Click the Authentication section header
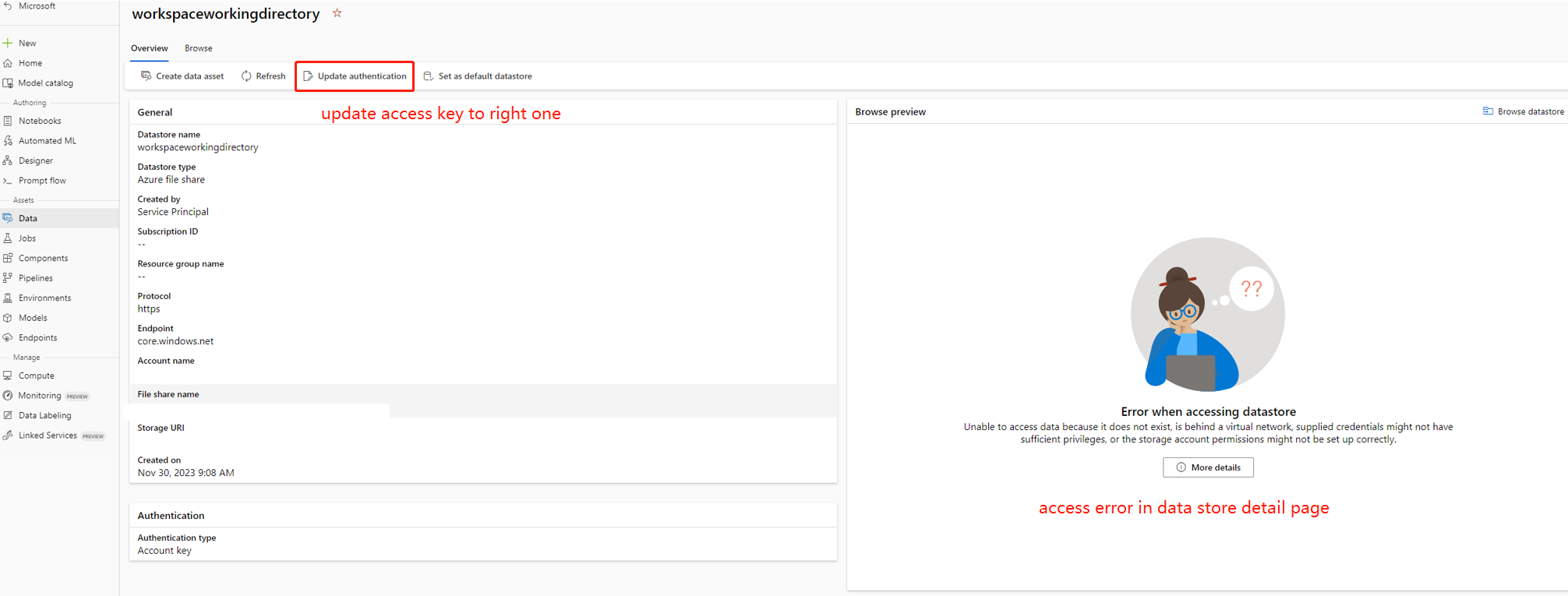This screenshot has width=1568, height=596. [x=171, y=516]
